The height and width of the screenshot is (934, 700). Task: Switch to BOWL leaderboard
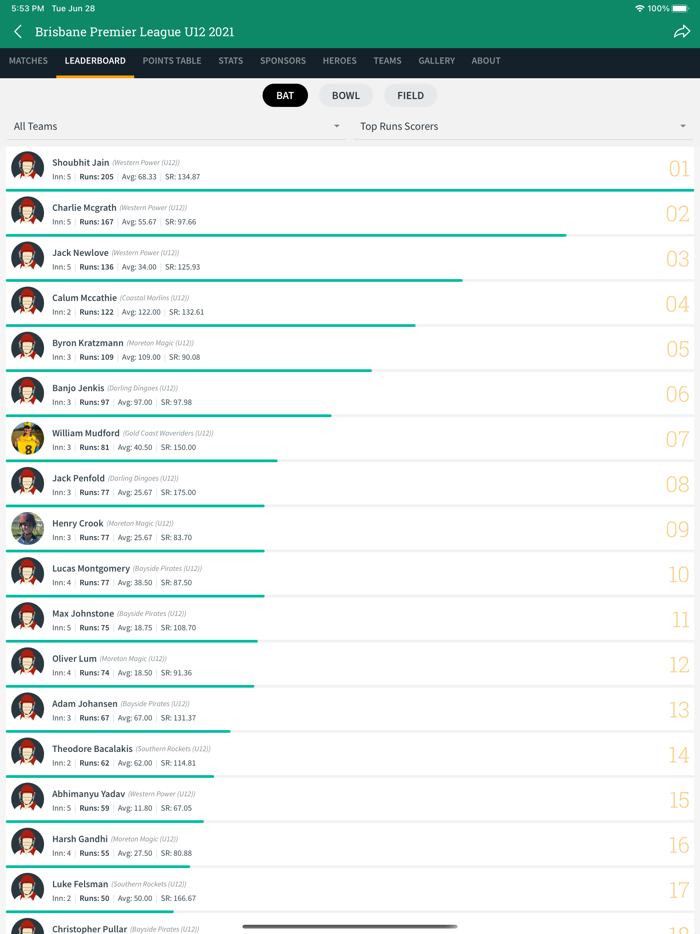346,96
